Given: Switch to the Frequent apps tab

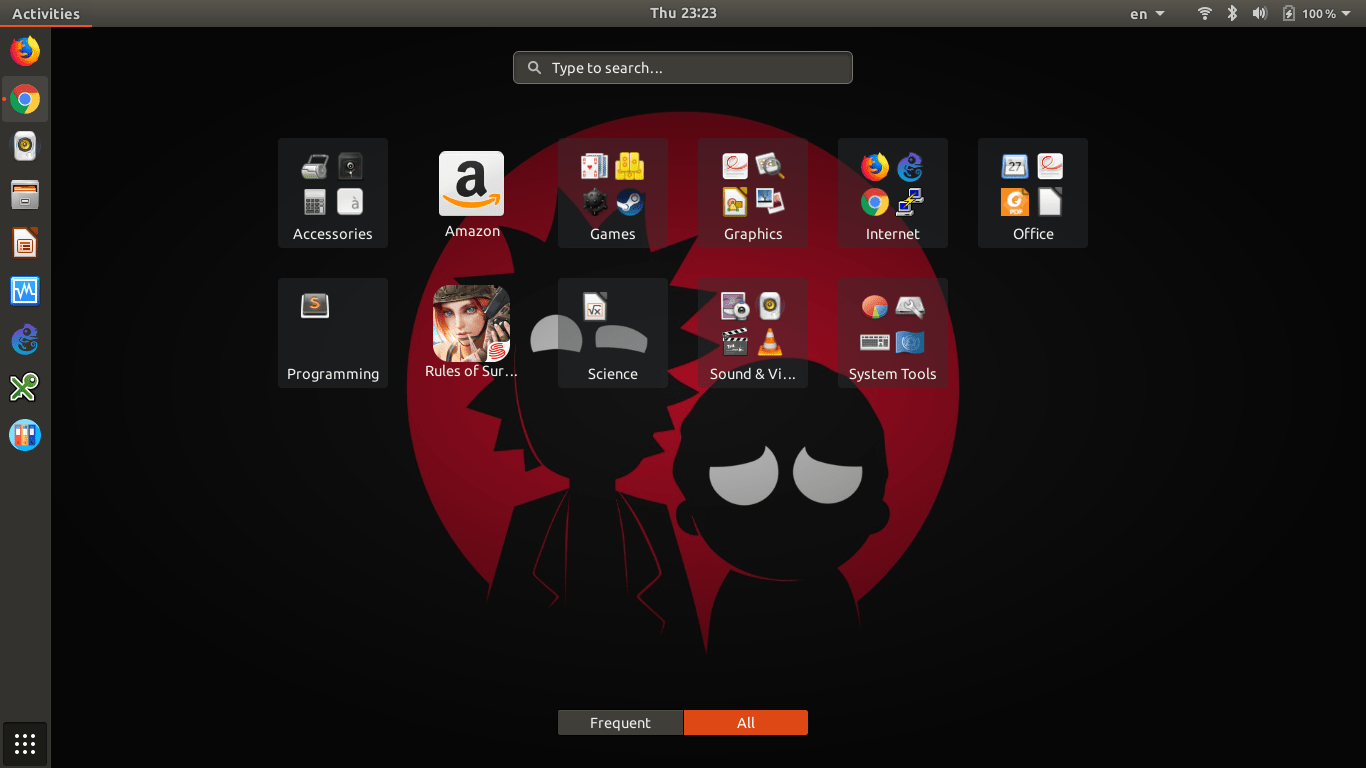Looking at the screenshot, I should pos(620,723).
